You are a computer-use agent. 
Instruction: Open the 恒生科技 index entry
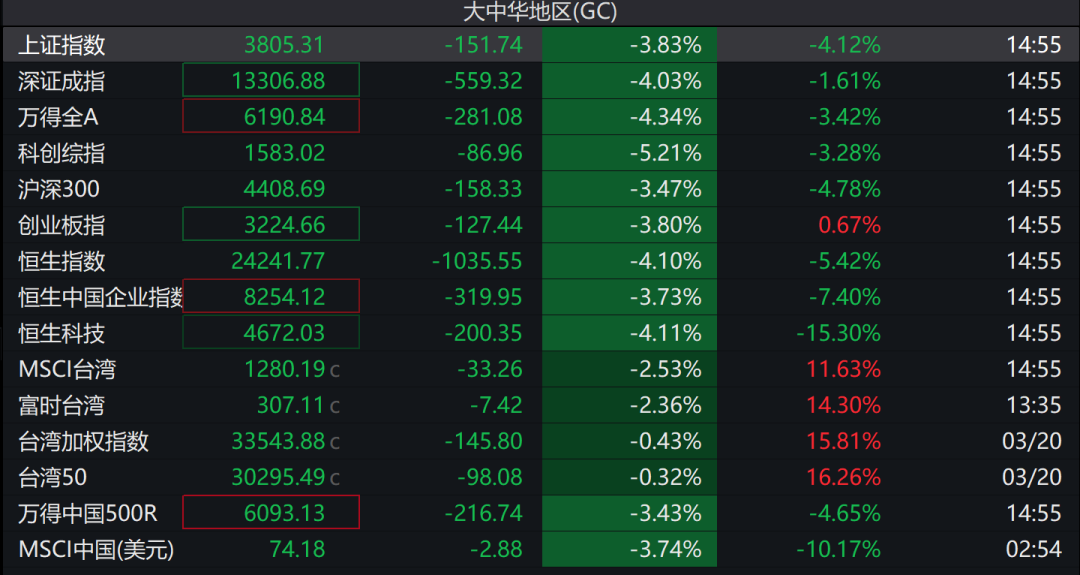tap(62, 333)
